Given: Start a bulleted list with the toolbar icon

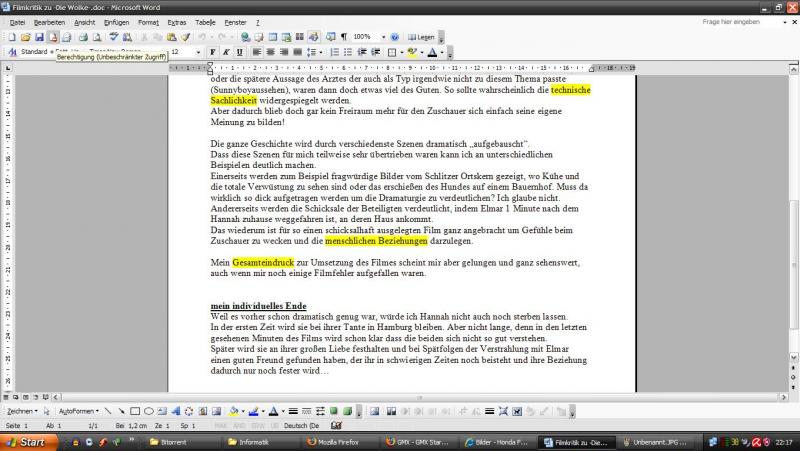Looking at the screenshot, I should pyautogui.click(x=347, y=52).
